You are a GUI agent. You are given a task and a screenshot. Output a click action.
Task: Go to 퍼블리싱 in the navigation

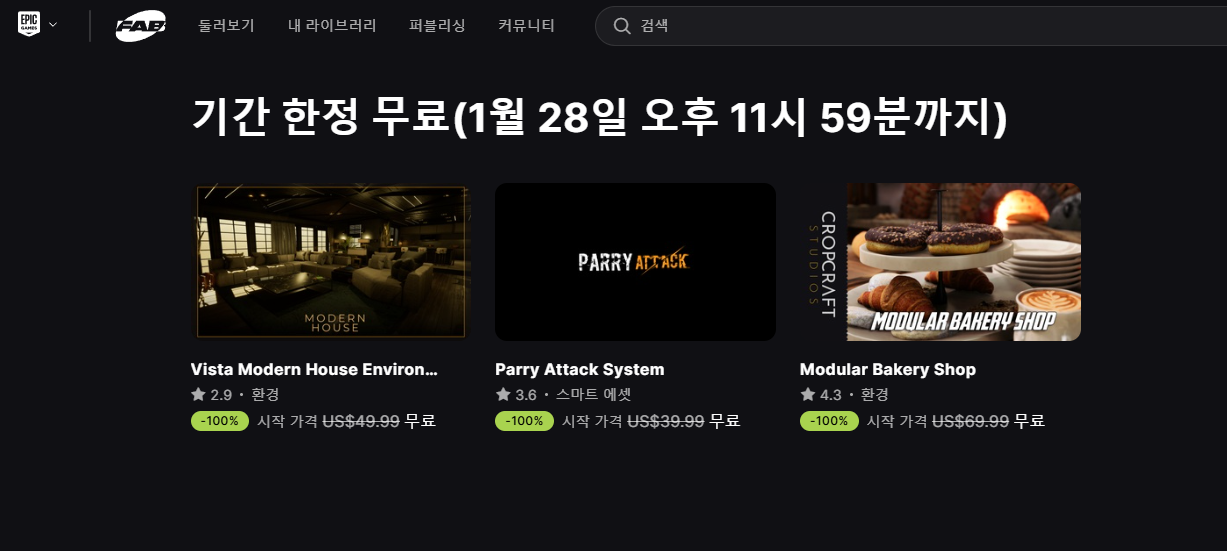(x=437, y=26)
